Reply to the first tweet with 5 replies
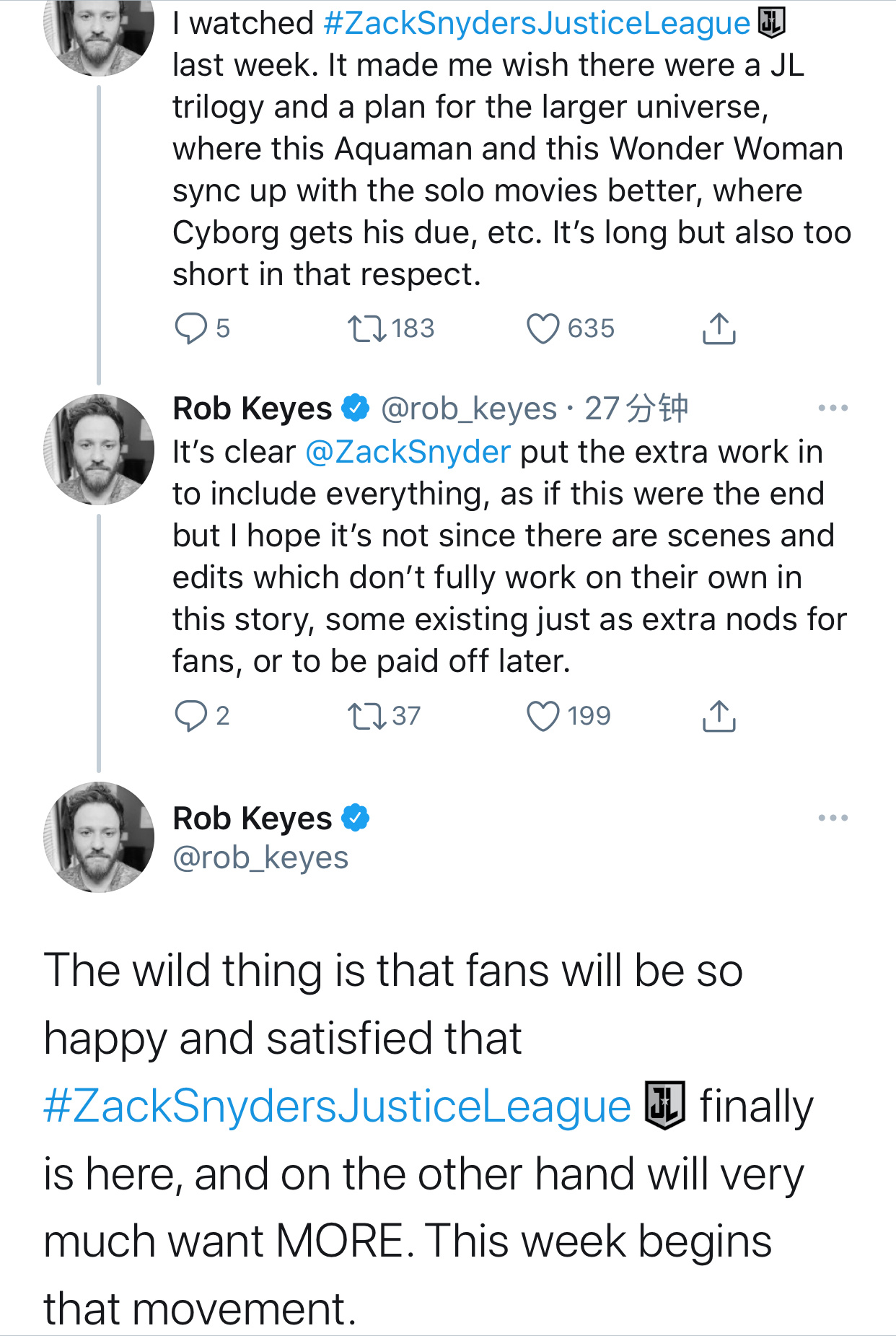Viewport: 896px width, 1336px height. pyautogui.click(x=191, y=328)
